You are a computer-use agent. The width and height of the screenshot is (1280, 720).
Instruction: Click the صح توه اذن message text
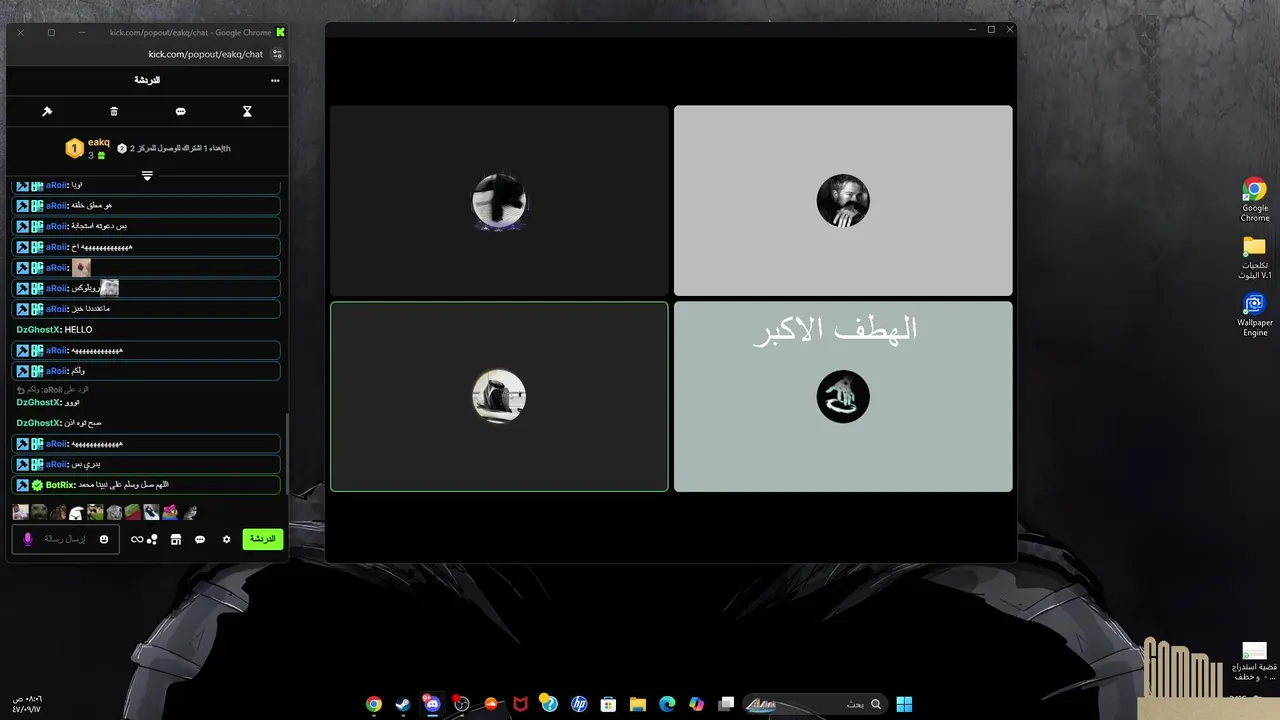pyautogui.click(x=84, y=423)
